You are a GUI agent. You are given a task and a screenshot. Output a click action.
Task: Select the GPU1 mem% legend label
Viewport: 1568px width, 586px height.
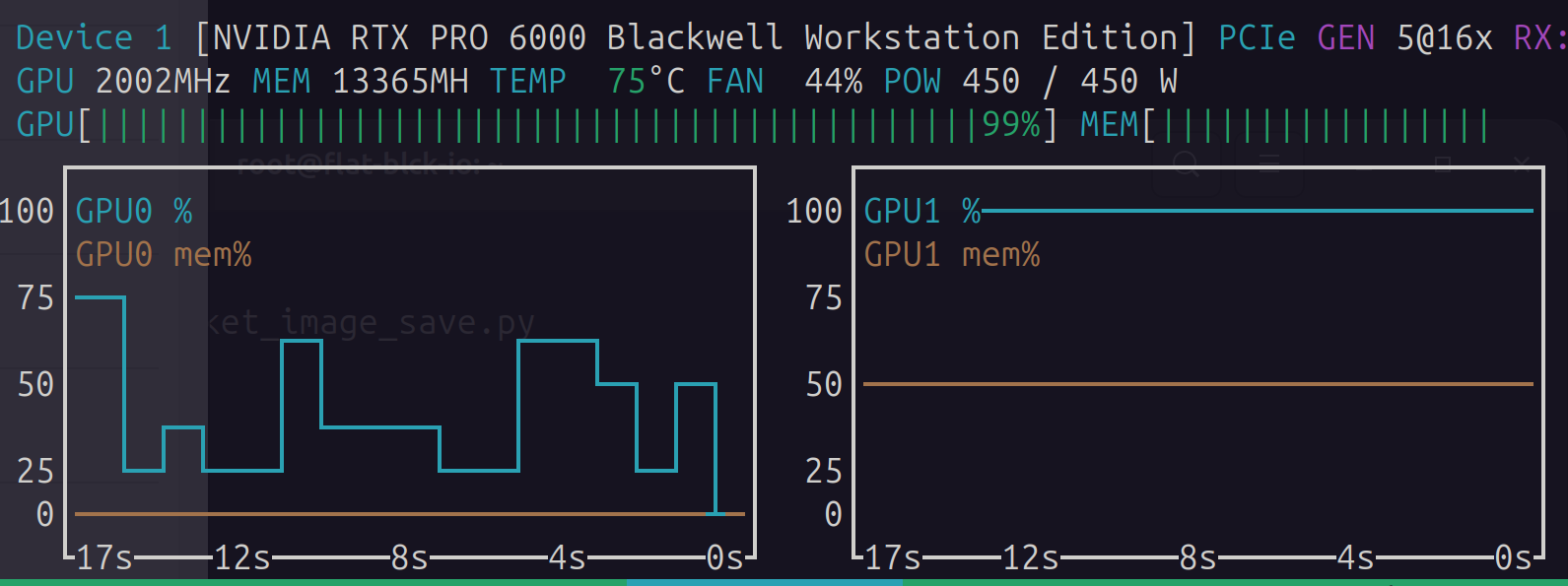(x=952, y=255)
